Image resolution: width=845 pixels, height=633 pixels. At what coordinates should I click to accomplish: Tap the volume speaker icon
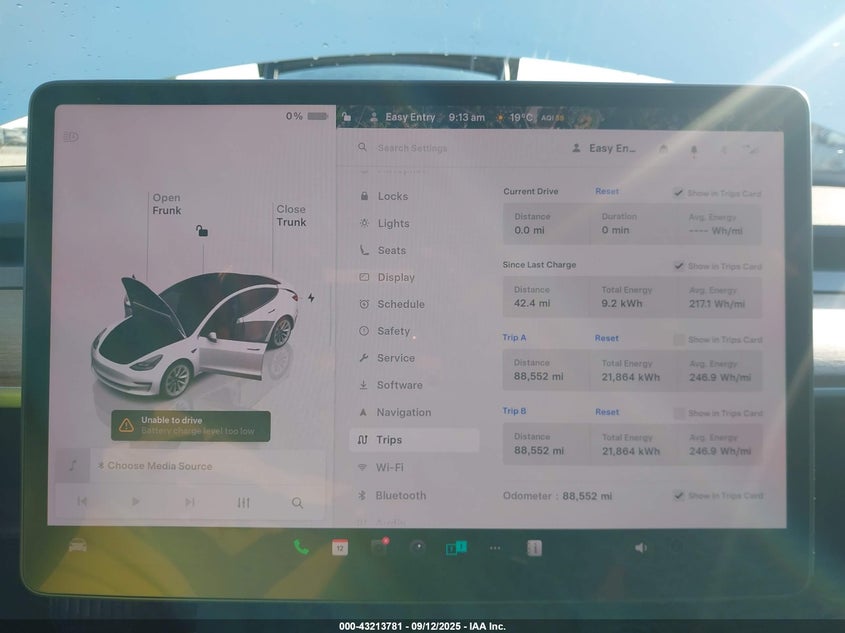coord(640,547)
